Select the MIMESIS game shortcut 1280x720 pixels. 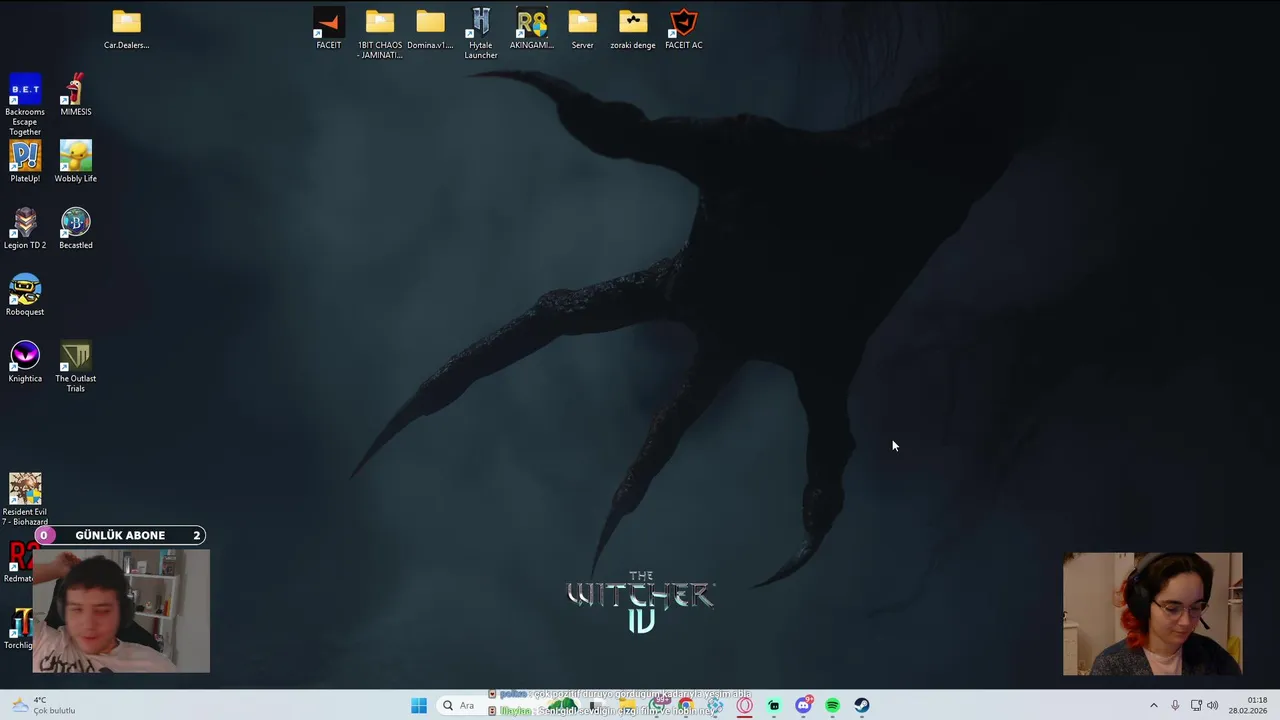(76, 96)
